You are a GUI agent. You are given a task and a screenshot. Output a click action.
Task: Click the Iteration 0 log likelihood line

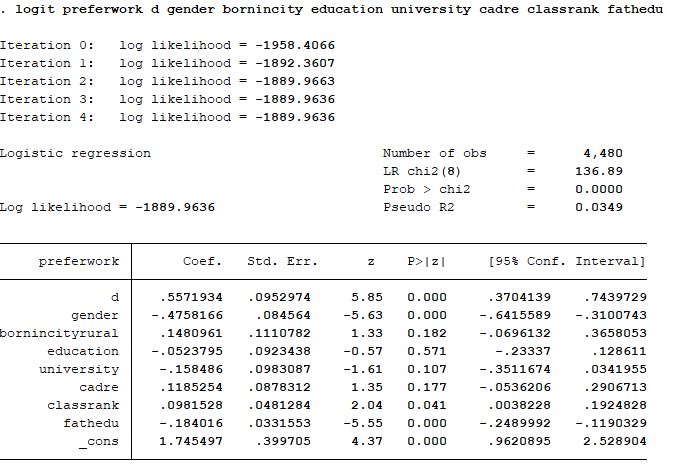coord(167,46)
